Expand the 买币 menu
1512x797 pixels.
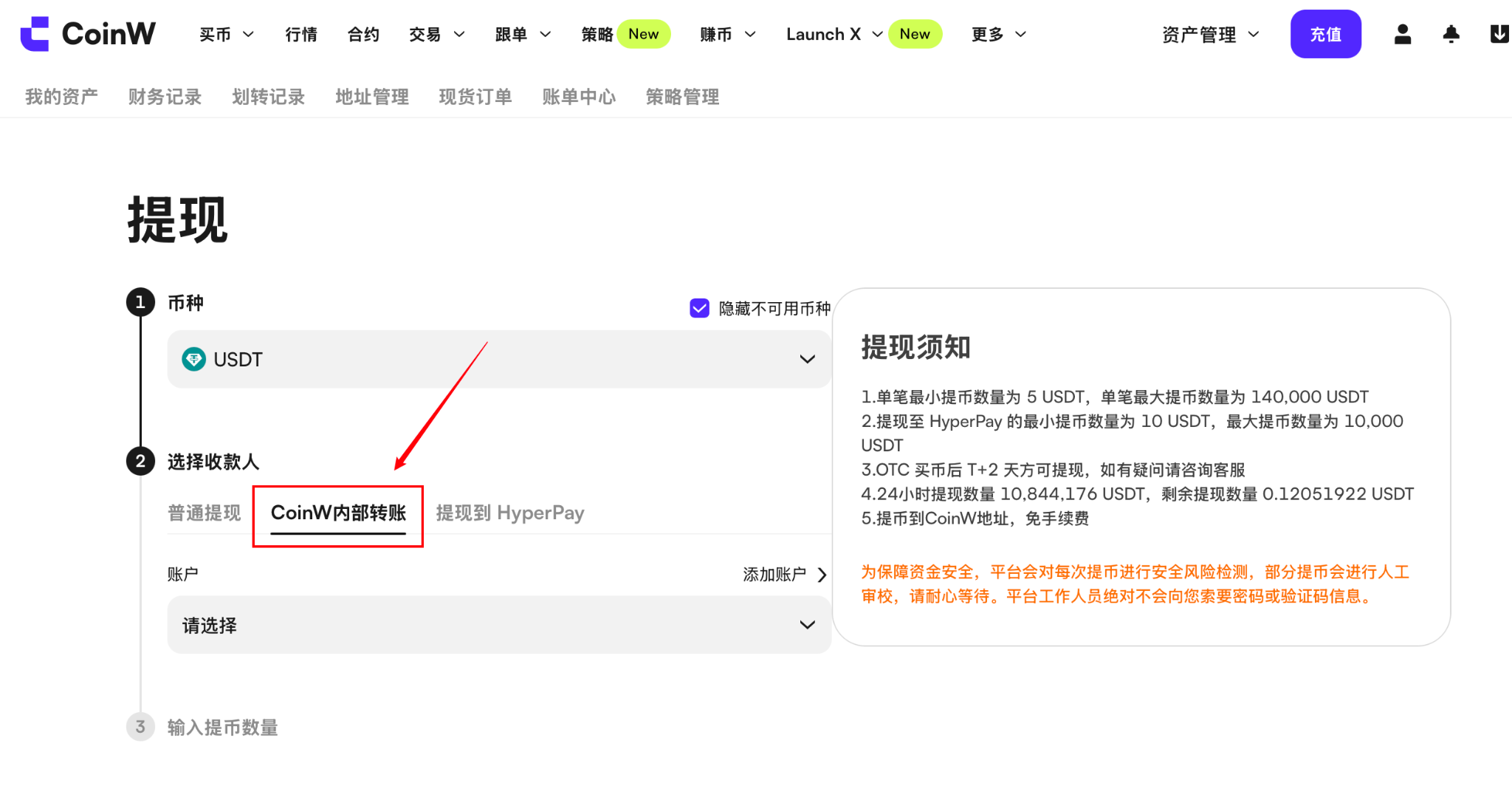pos(227,34)
